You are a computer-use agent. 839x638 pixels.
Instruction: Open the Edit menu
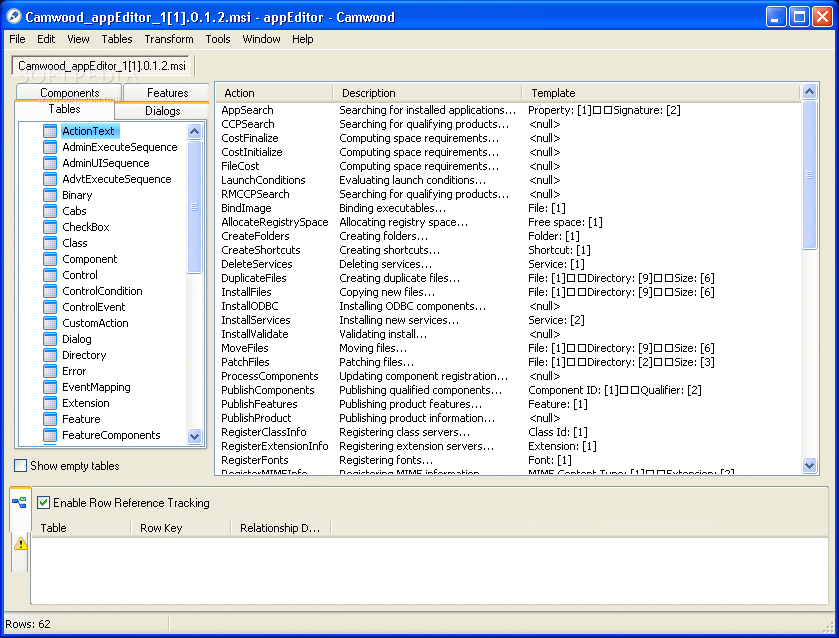46,39
